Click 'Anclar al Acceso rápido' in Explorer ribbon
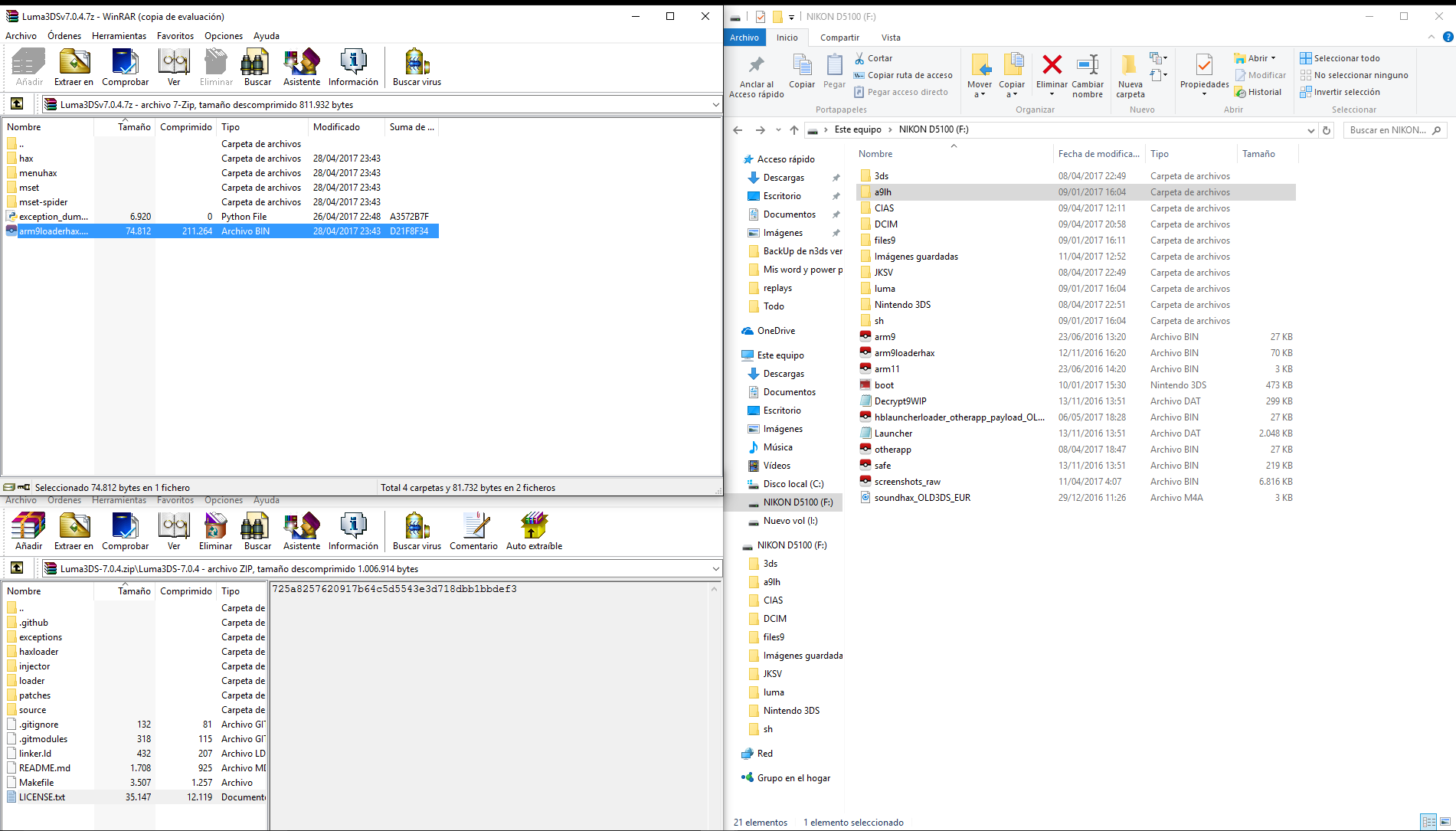Viewport: 1456px width, 831px height. [757, 77]
